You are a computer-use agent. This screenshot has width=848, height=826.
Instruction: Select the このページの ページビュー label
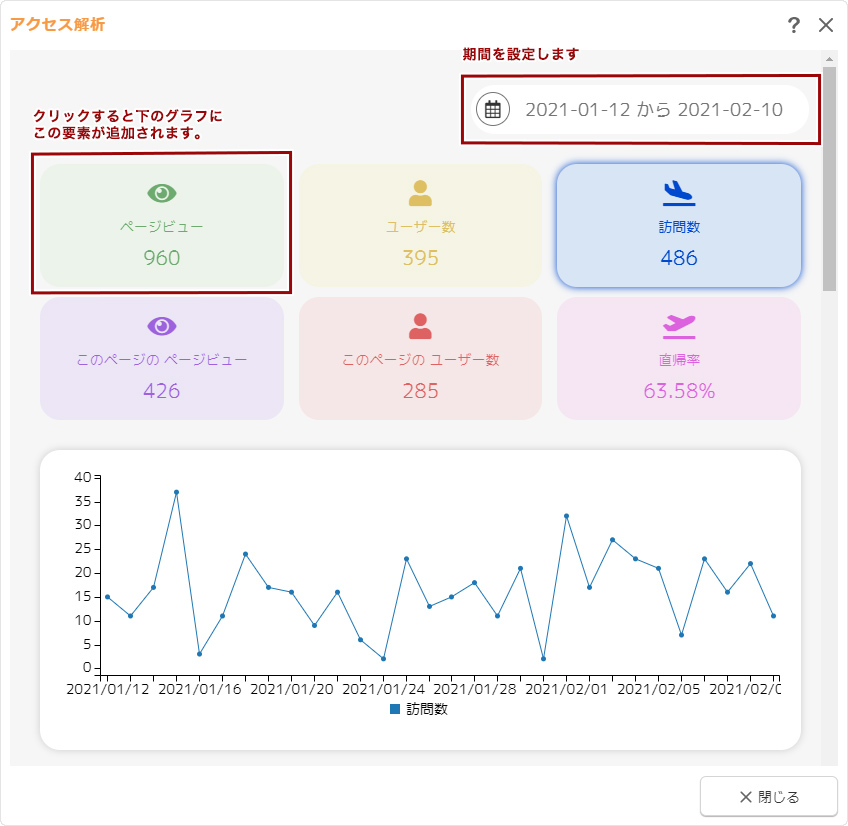tap(161, 360)
